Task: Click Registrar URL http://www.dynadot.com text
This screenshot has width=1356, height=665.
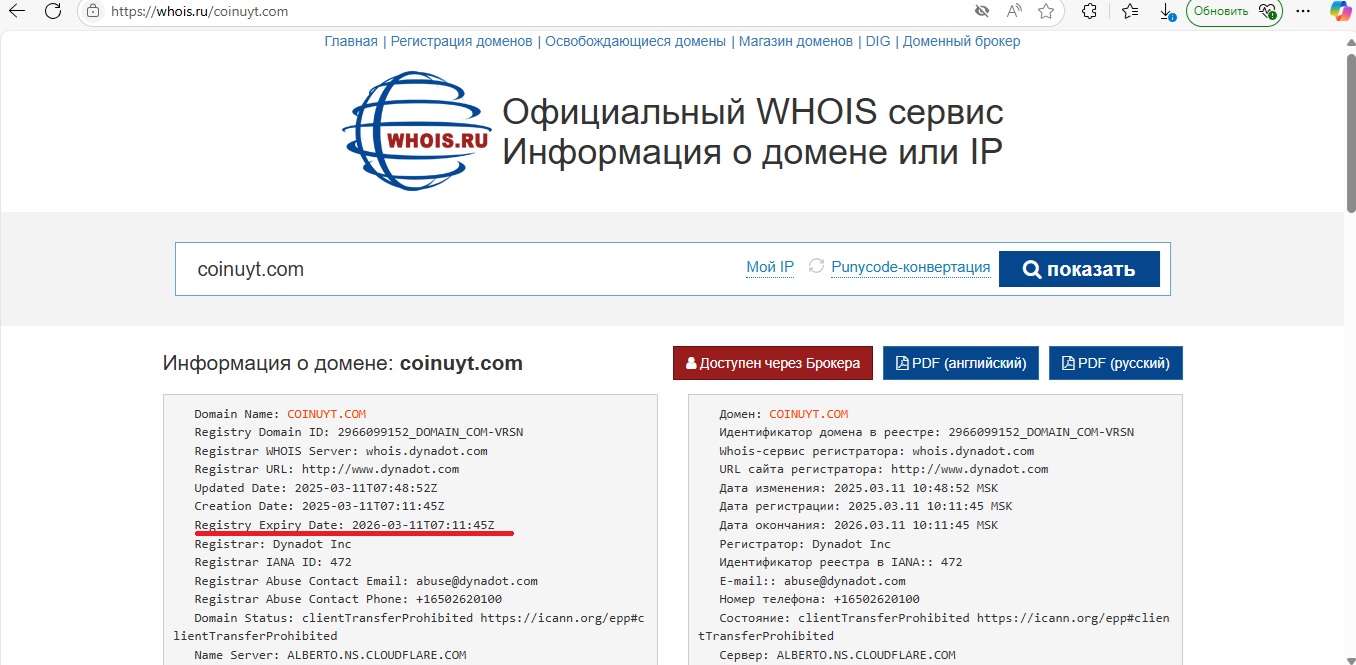Action: pos(327,469)
